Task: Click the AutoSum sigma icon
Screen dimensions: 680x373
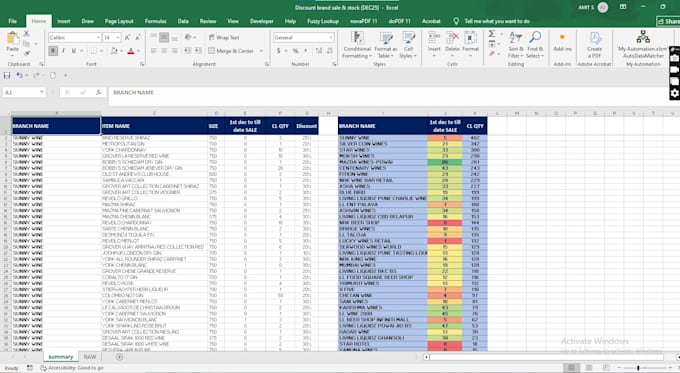Action: point(492,34)
